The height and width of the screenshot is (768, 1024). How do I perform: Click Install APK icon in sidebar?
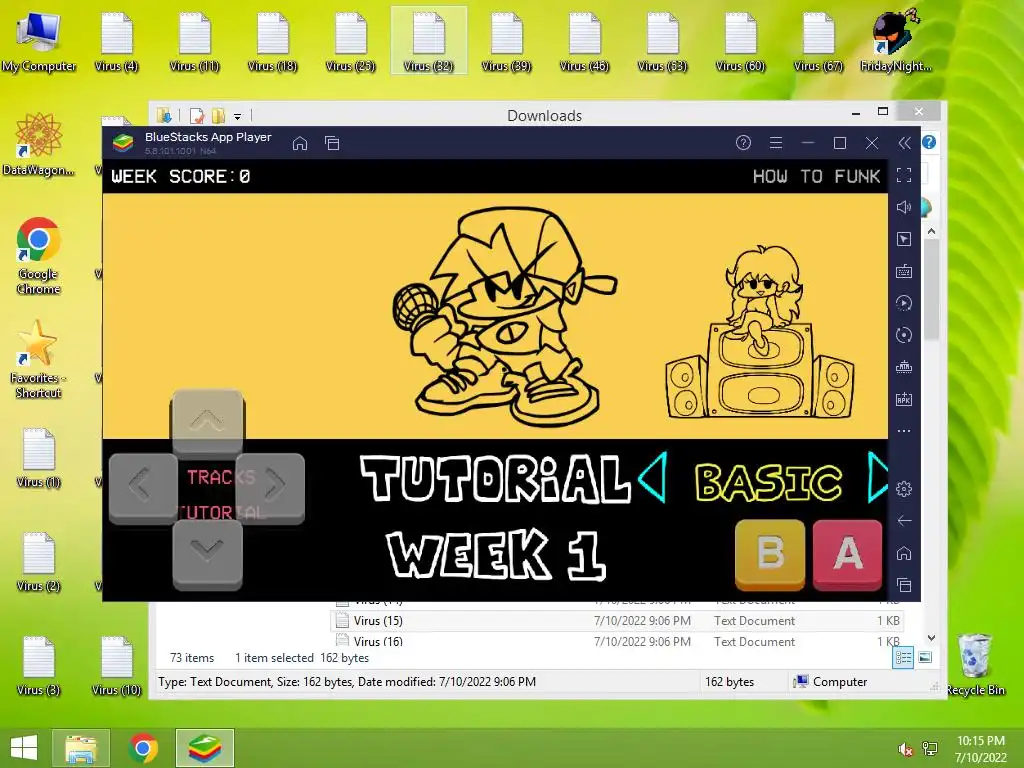click(904, 399)
